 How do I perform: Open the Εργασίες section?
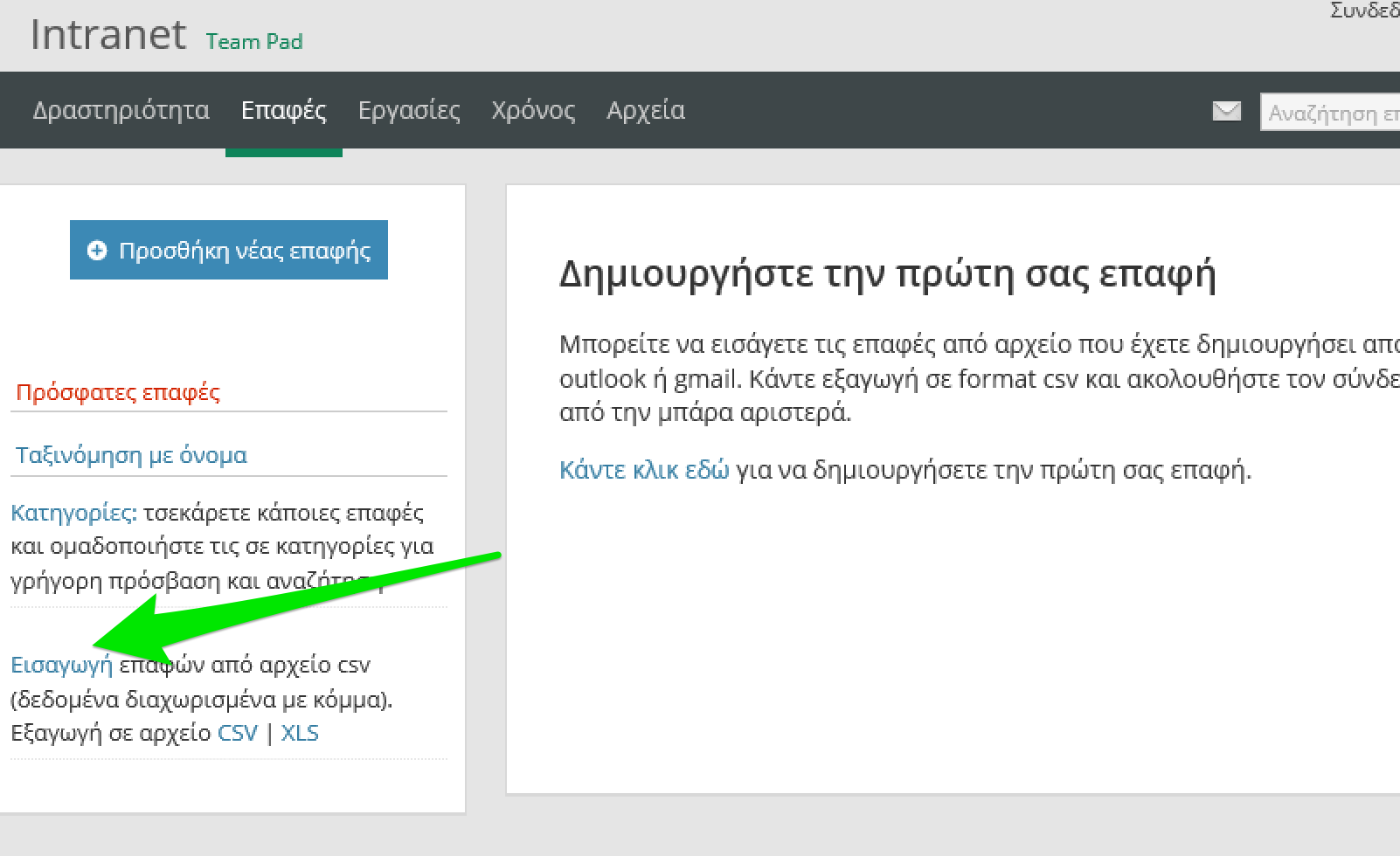coord(409,110)
